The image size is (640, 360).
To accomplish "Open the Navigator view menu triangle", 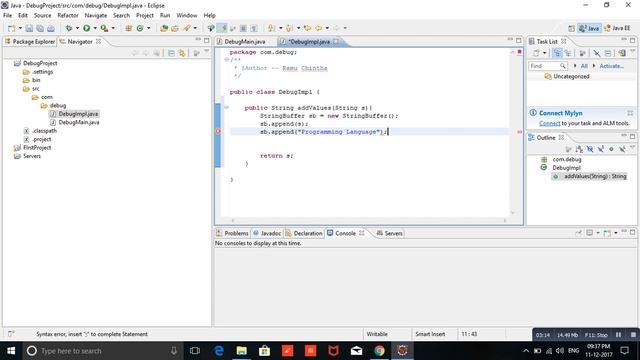I will point(207,51).
